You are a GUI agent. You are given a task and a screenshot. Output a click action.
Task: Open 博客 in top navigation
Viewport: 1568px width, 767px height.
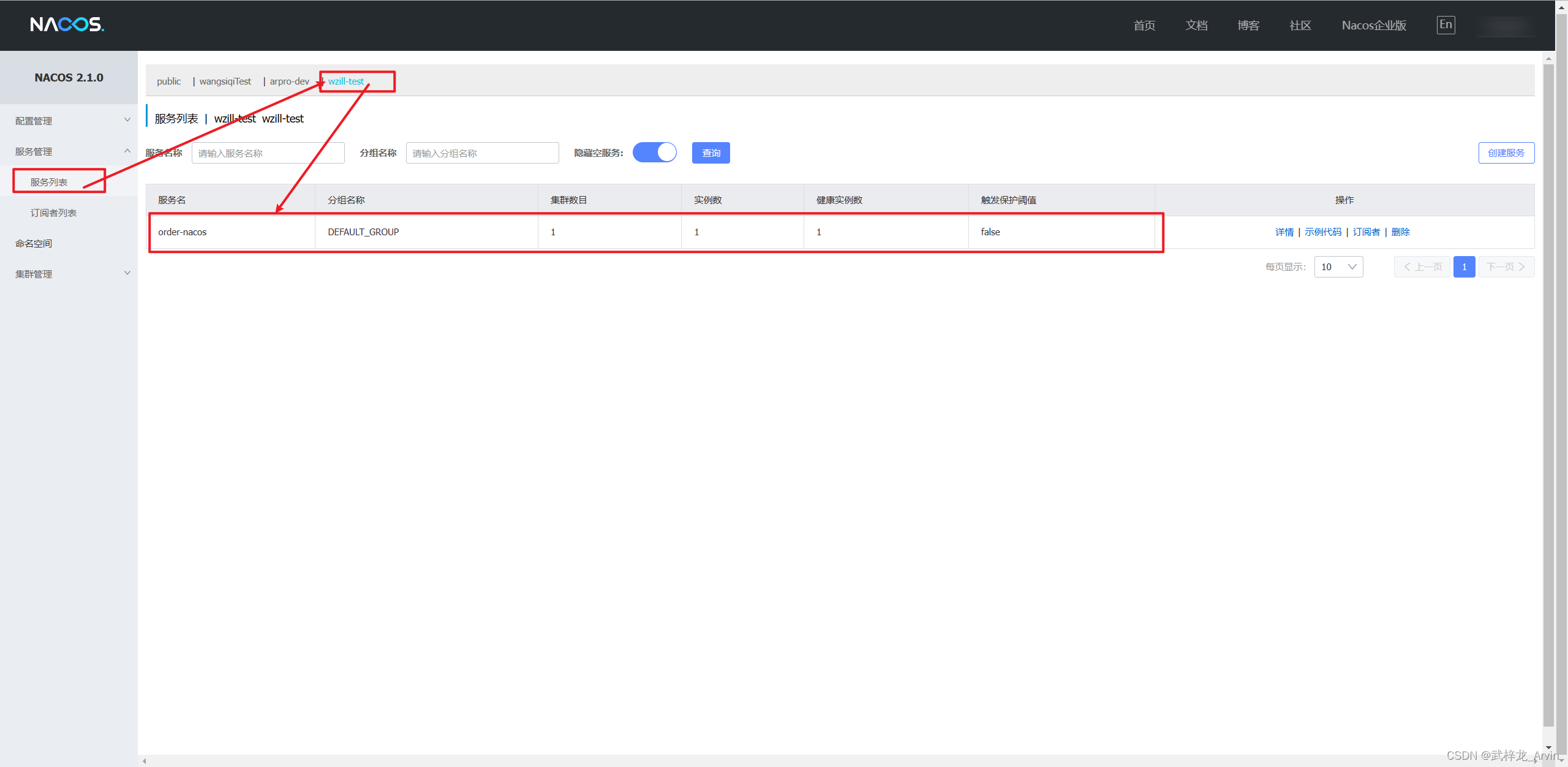[1248, 26]
